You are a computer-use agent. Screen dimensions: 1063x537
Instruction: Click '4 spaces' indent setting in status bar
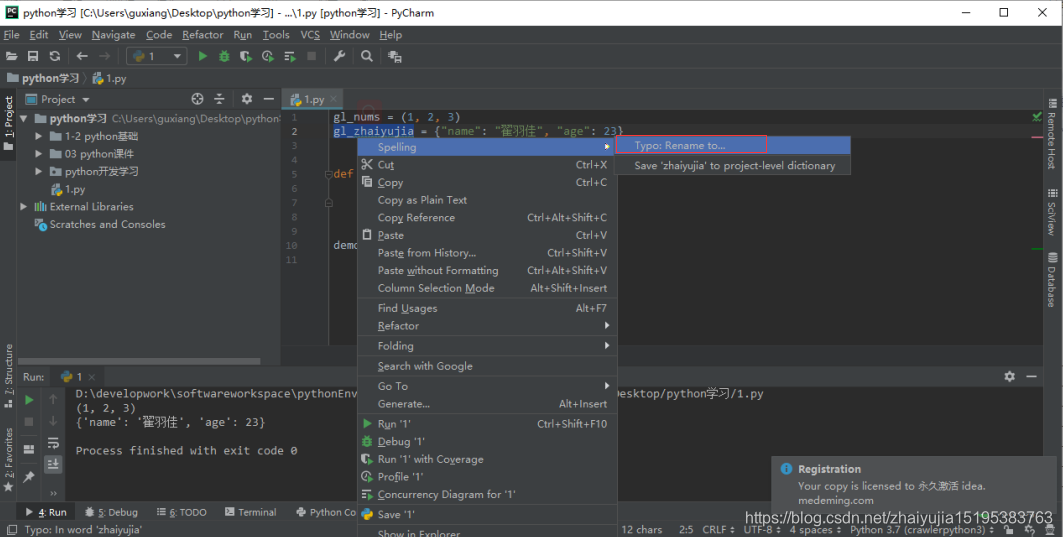click(814, 530)
